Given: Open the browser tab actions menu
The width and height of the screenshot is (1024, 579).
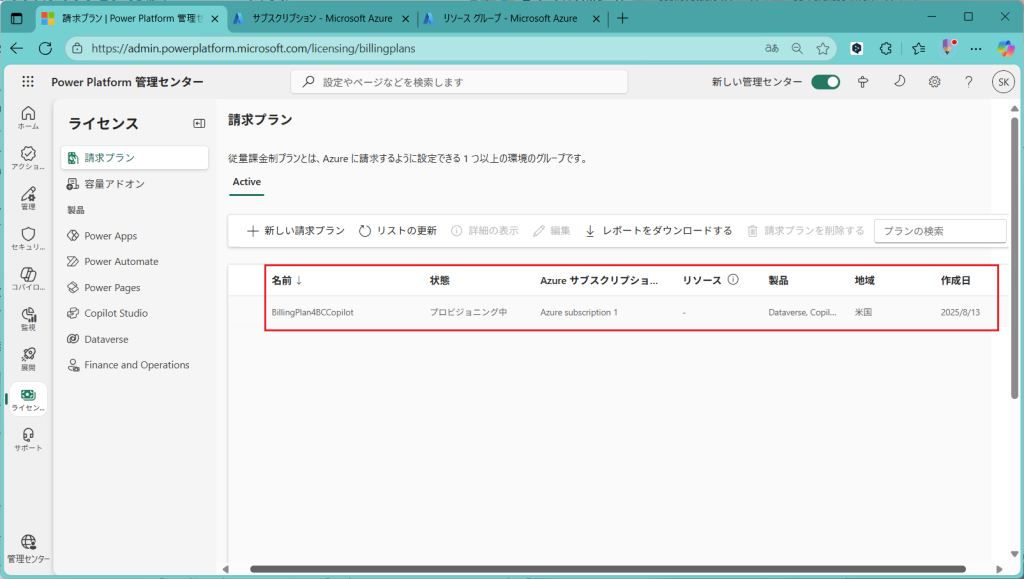Looking at the screenshot, I should pyautogui.click(x=17, y=18).
